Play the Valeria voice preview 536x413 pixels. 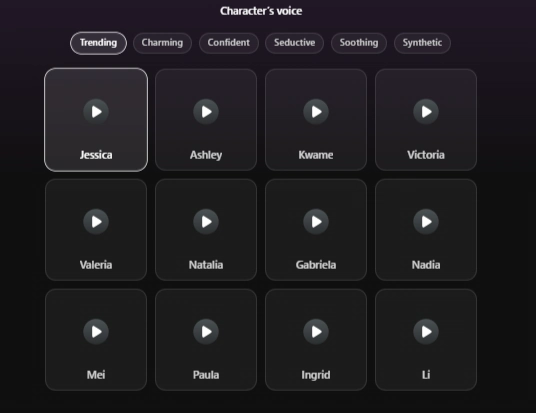coord(96,222)
